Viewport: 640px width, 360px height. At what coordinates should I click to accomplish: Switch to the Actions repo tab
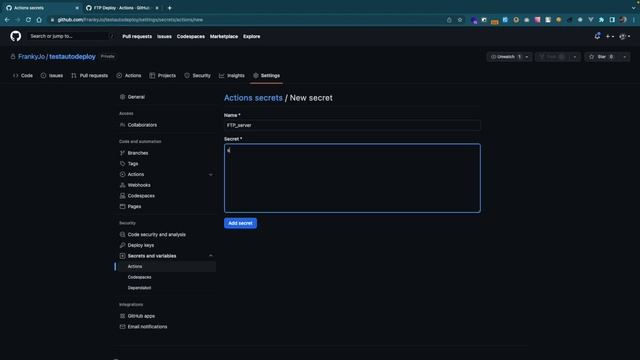[x=129, y=76]
